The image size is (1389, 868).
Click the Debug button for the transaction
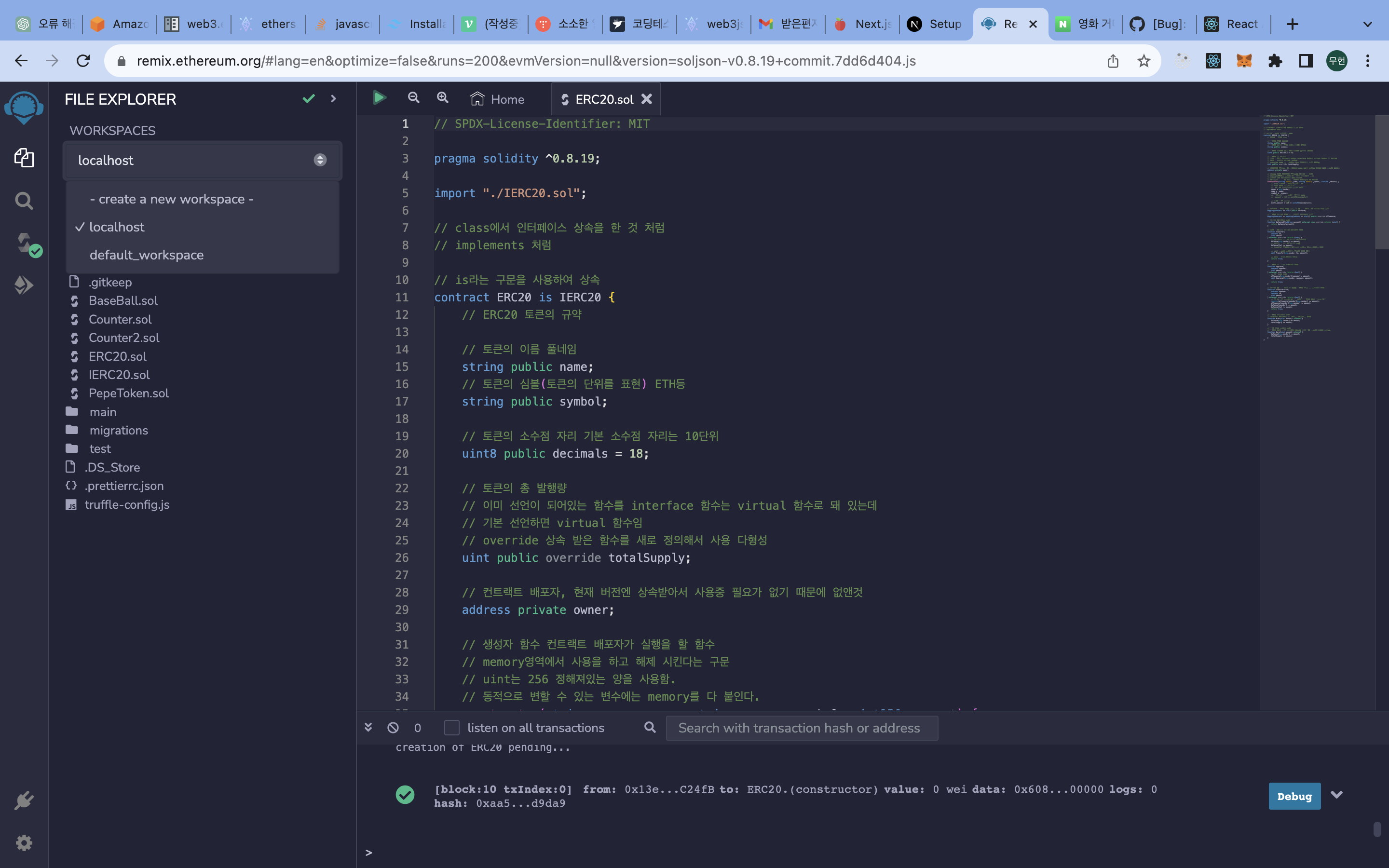(x=1294, y=796)
